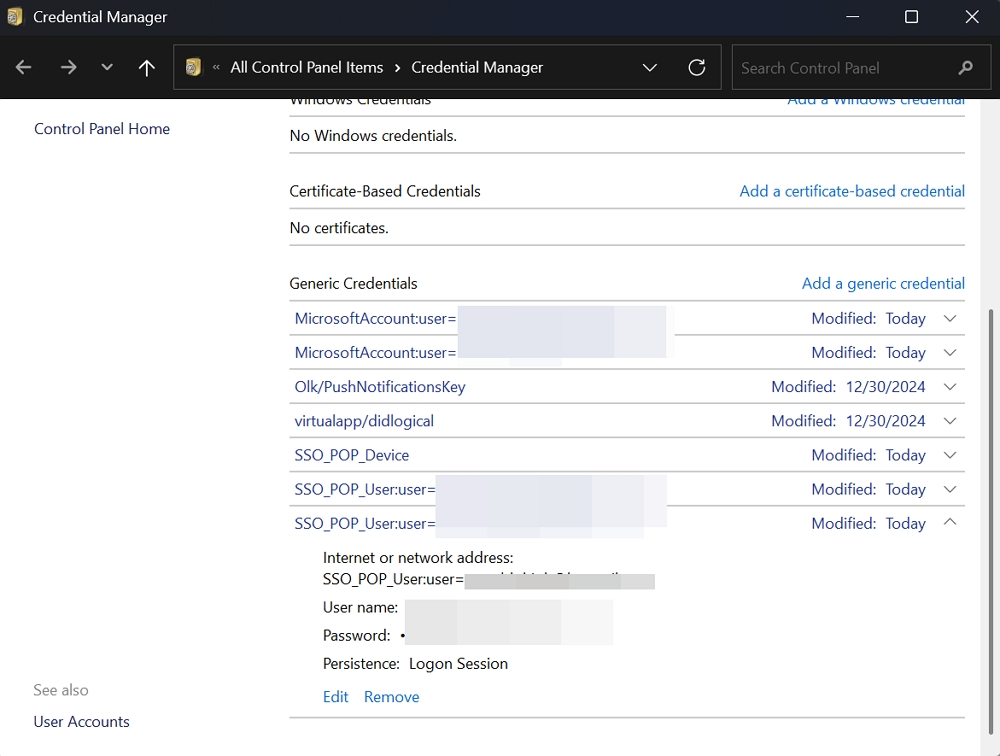1000x756 pixels.
Task: Minimize the Credential Manager window
Action: 852,17
